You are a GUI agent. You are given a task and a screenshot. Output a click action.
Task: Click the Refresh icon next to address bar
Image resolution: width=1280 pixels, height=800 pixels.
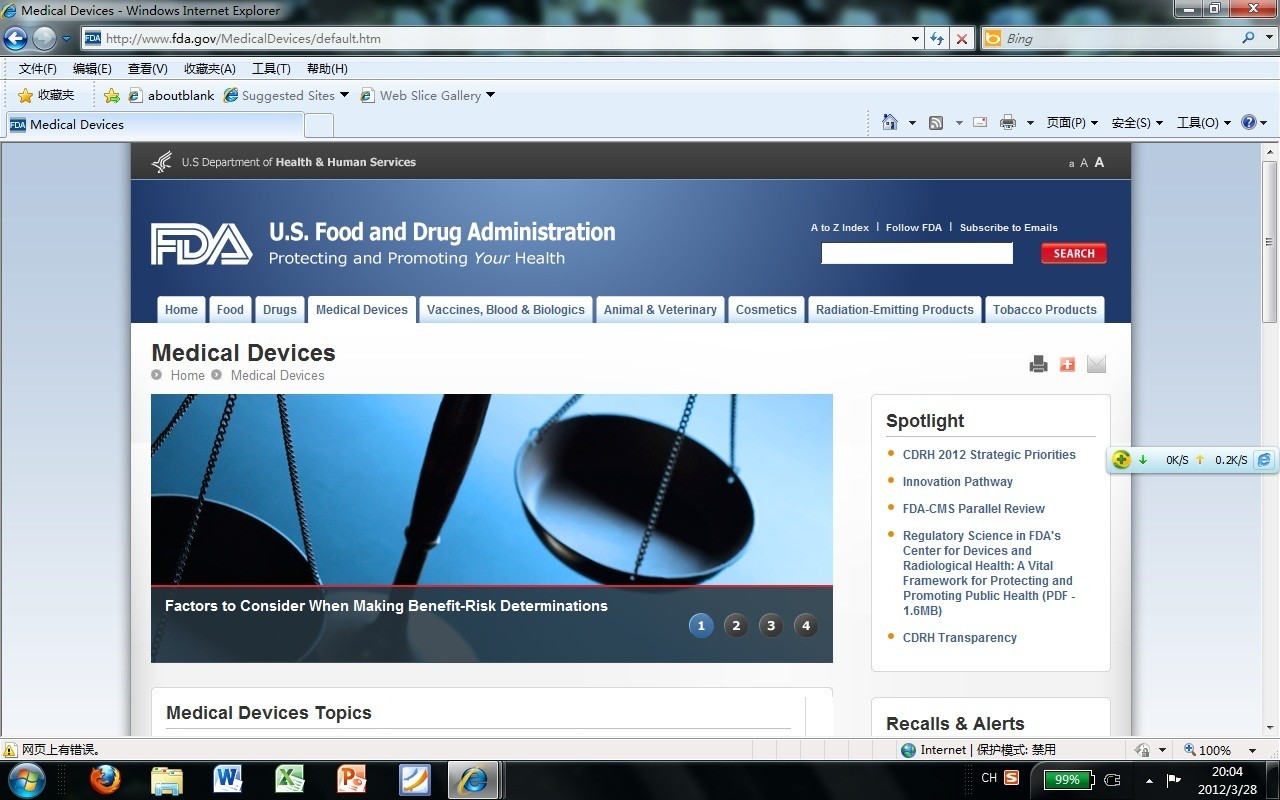(937, 38)
